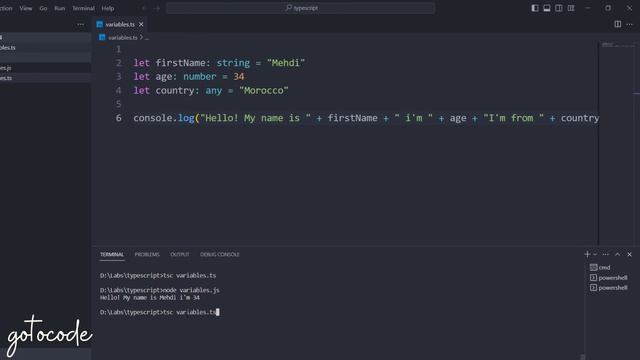Screen dimensions: 640x360
Task: Open the View menu
Action: [x=26, y=8]
